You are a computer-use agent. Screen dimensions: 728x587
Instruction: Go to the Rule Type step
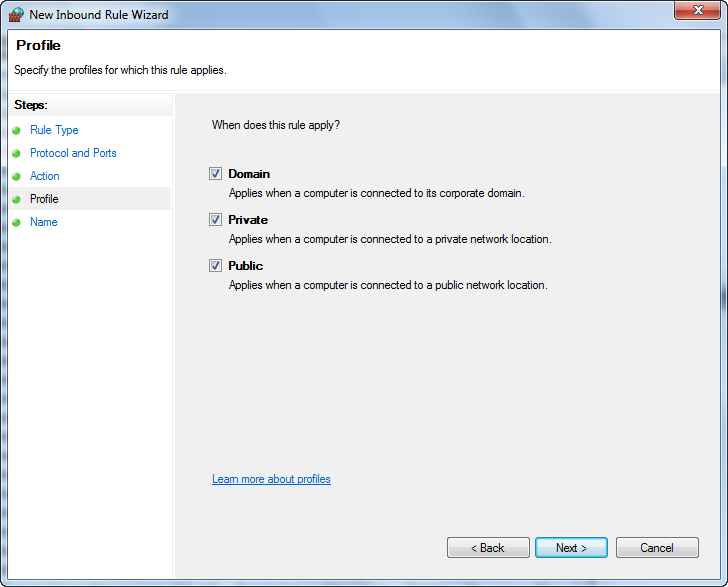click(x=54, y=130)
